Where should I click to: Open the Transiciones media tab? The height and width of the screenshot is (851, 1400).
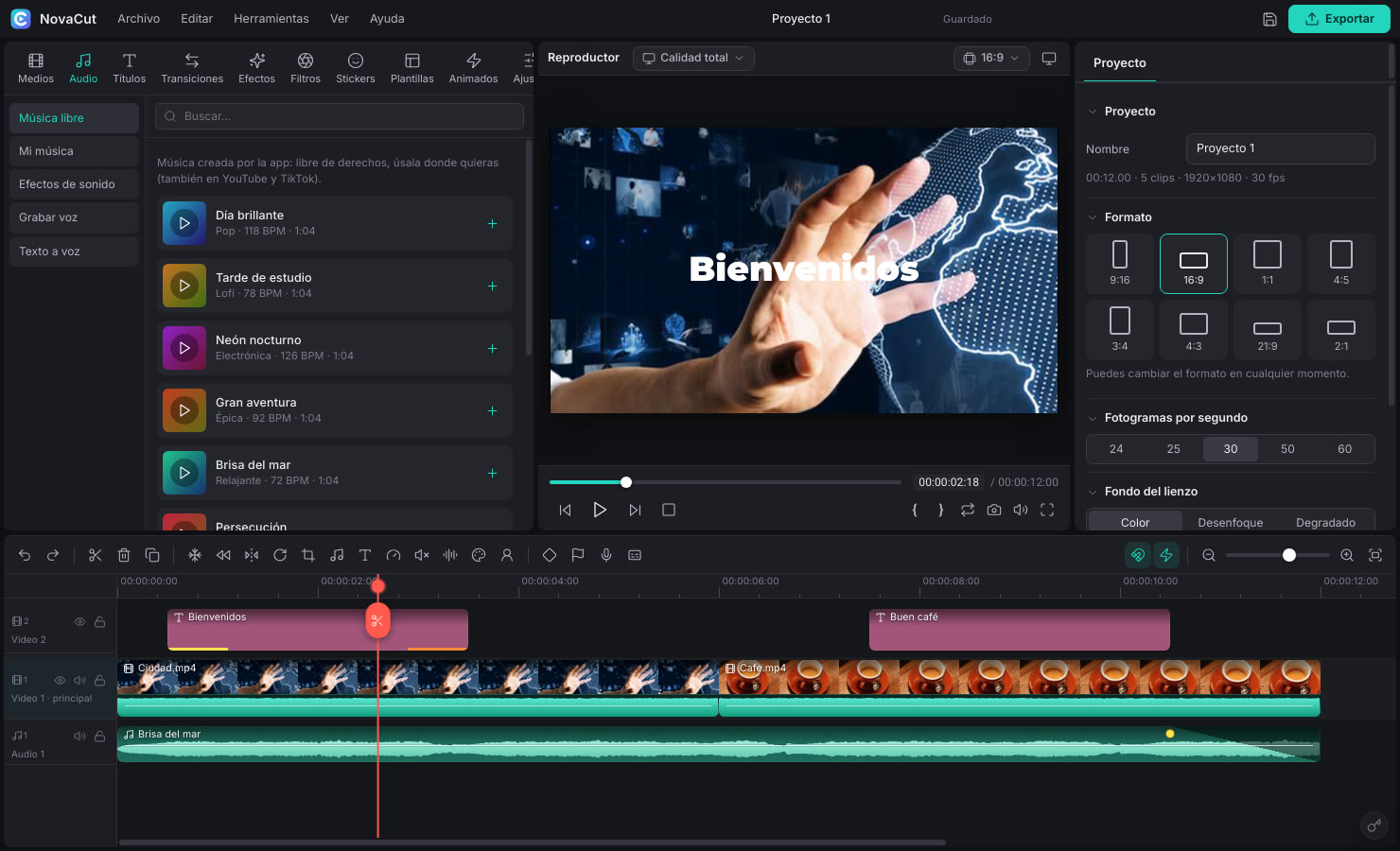192,68
